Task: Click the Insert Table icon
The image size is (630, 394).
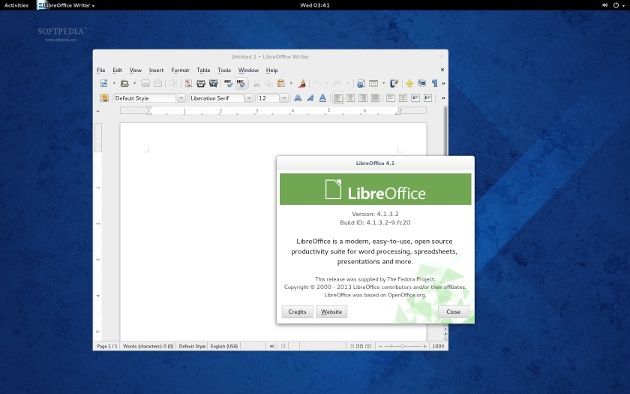Action: (x=374, y=84)
